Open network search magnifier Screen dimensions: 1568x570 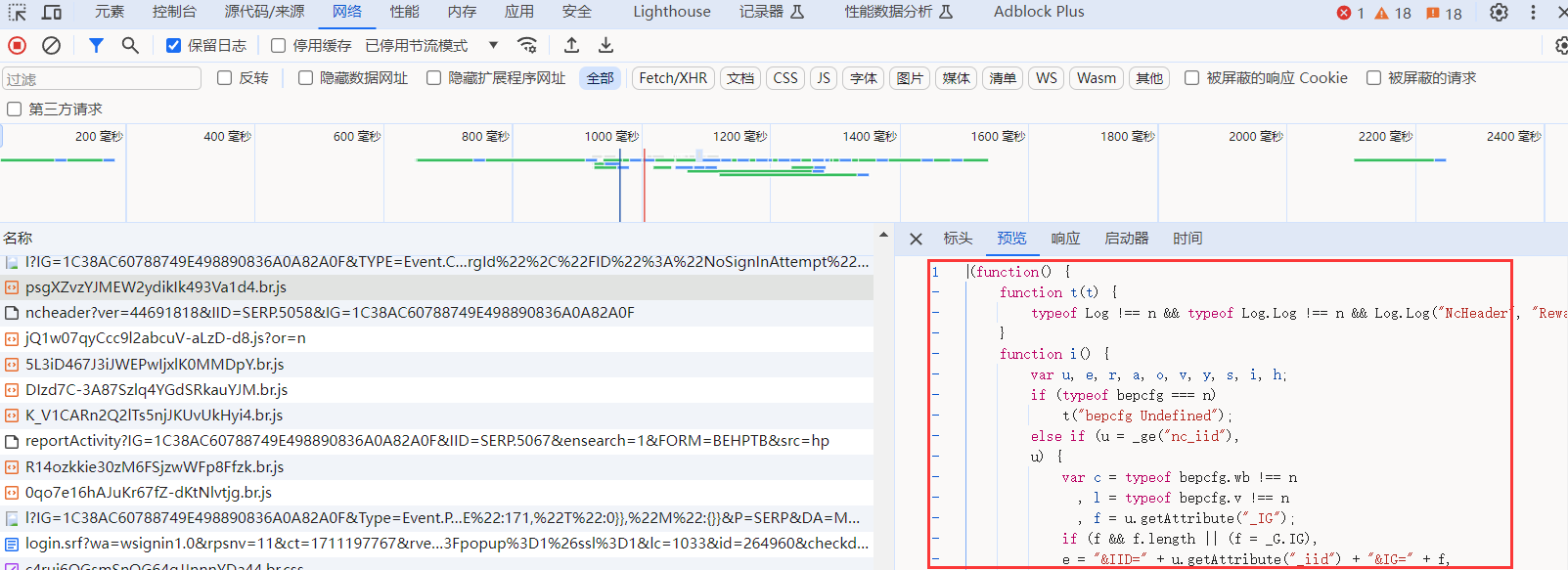click(x=130, y=45)
